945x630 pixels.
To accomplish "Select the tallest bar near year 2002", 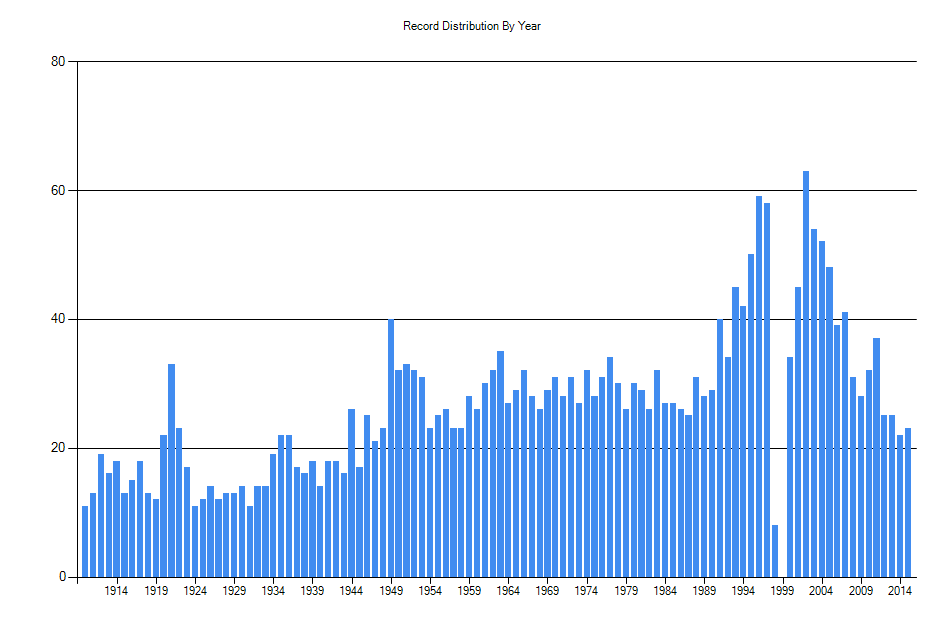I will (806, 374).
